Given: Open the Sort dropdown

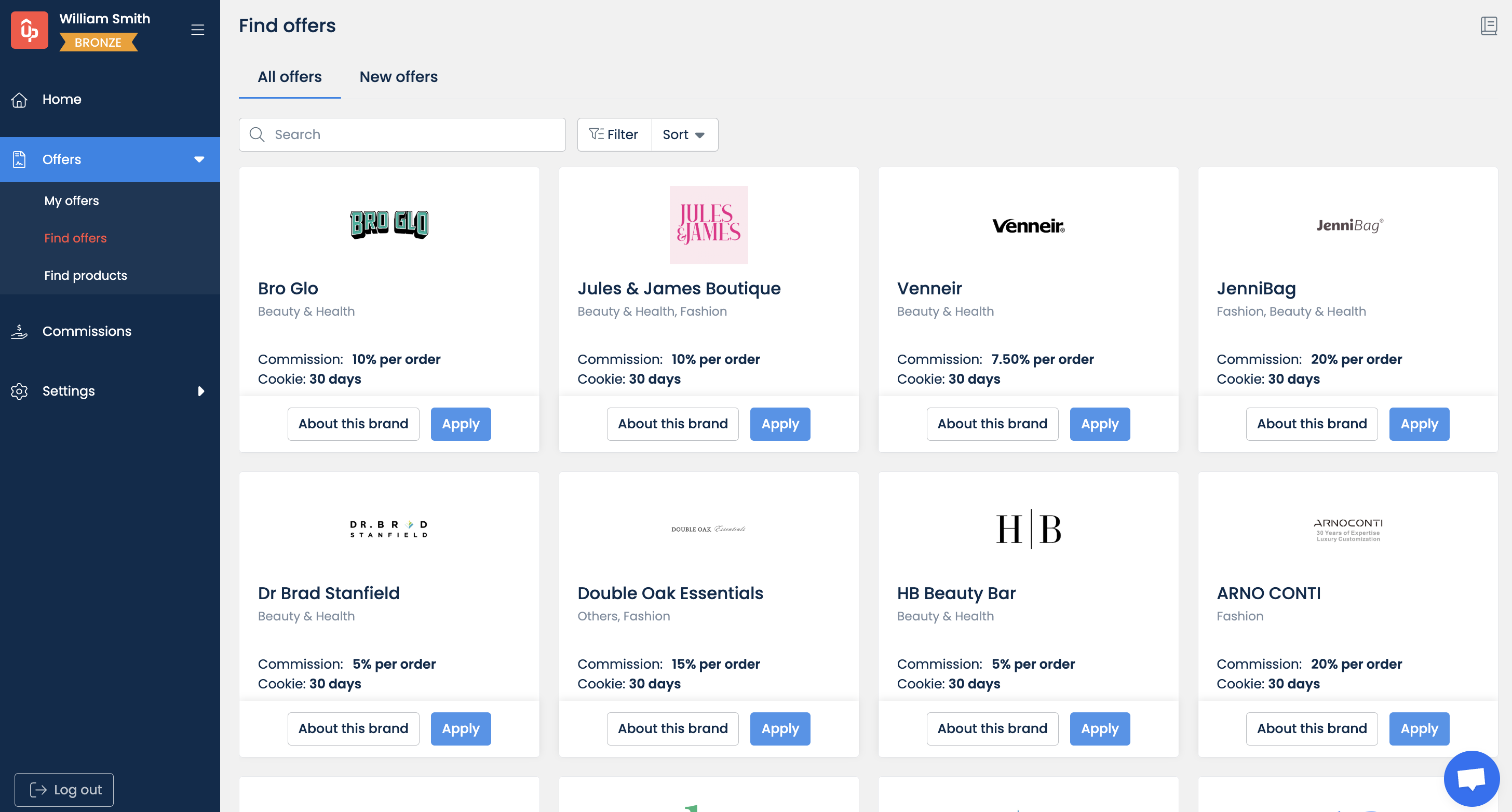Looking at the screenshot, I should pos(684,135).
